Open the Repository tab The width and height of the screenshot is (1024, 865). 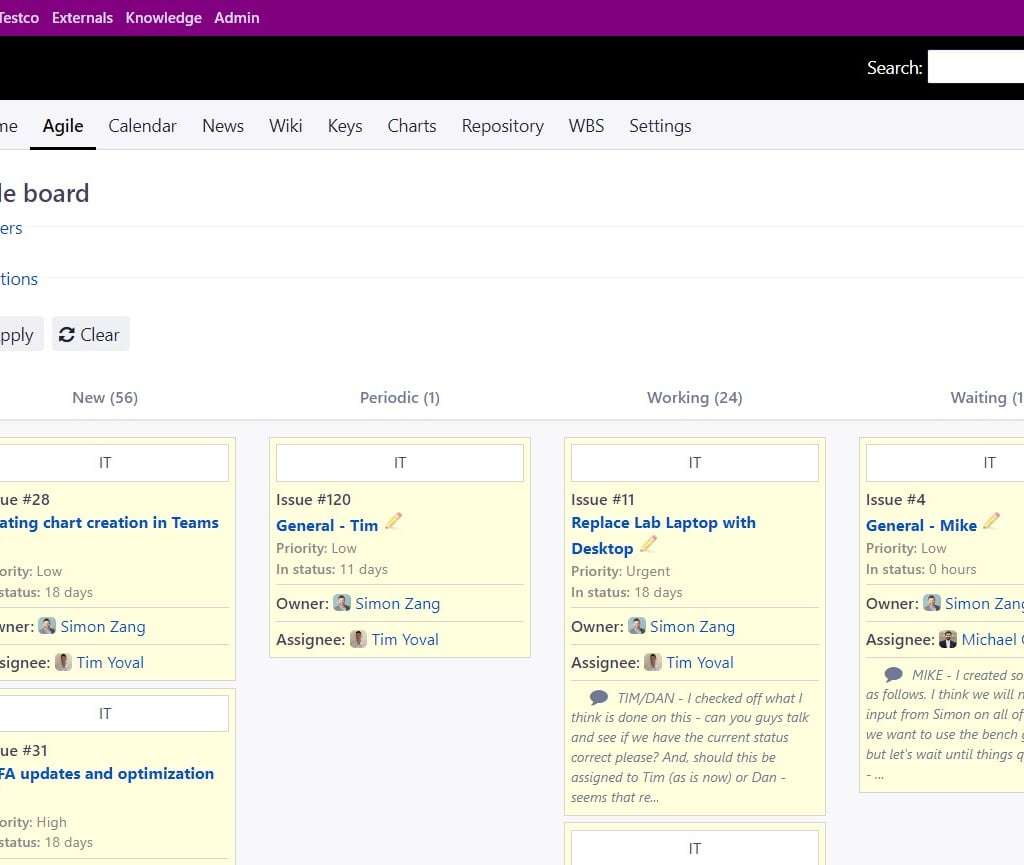point(502,126)
